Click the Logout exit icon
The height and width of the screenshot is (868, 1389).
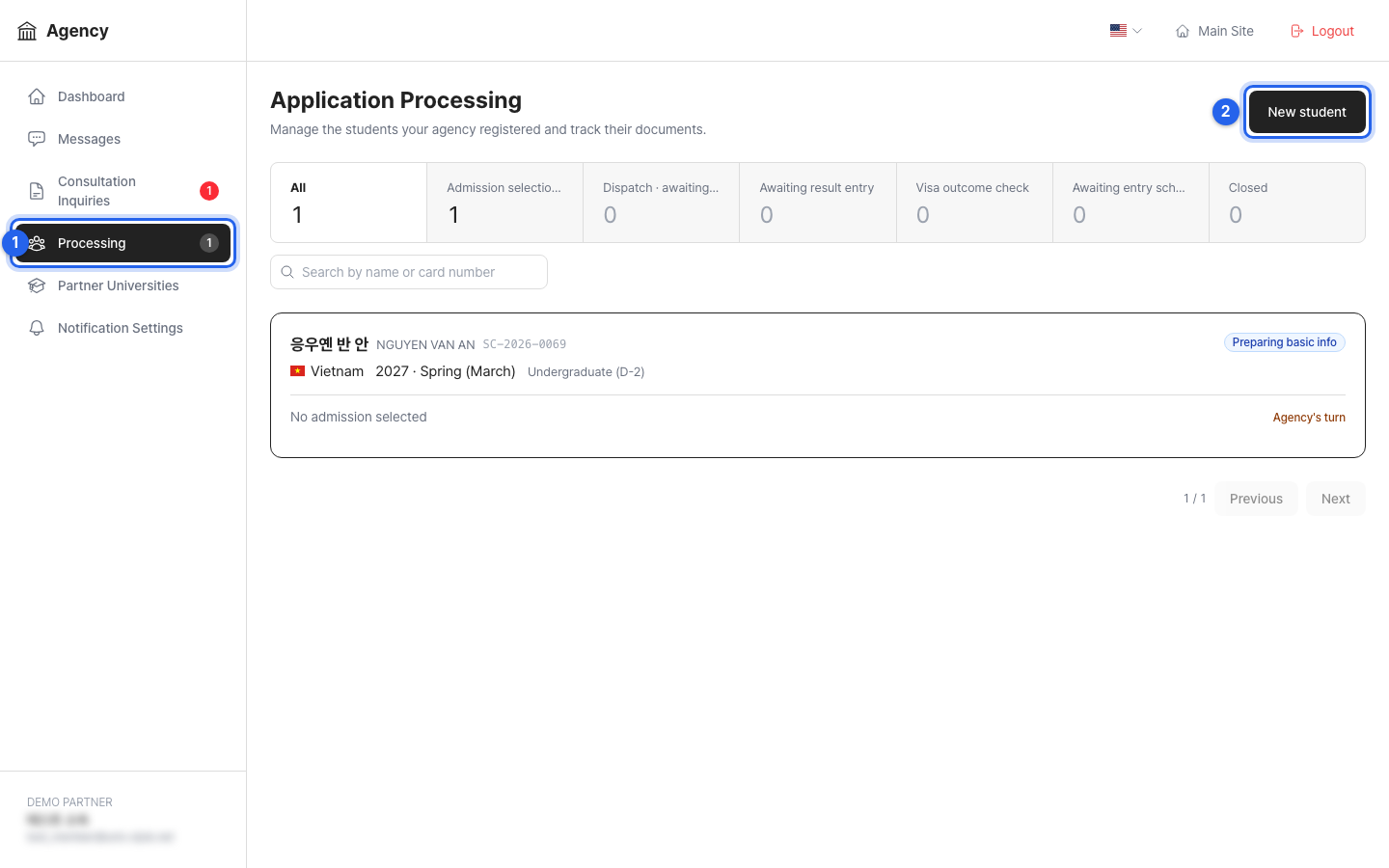pyautogui.click(x=1297, y=31)
